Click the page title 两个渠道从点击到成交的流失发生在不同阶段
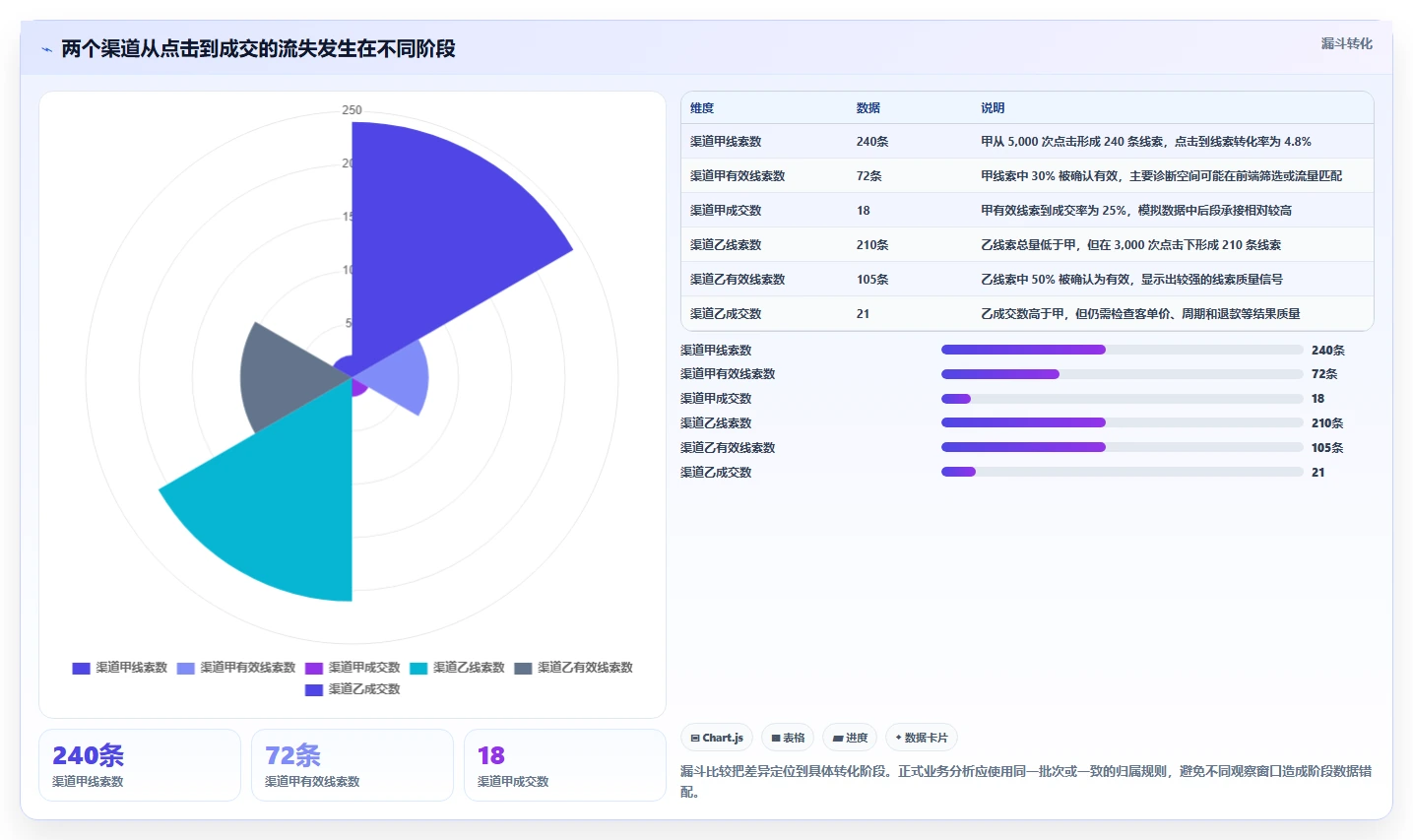 click(258, 49)
